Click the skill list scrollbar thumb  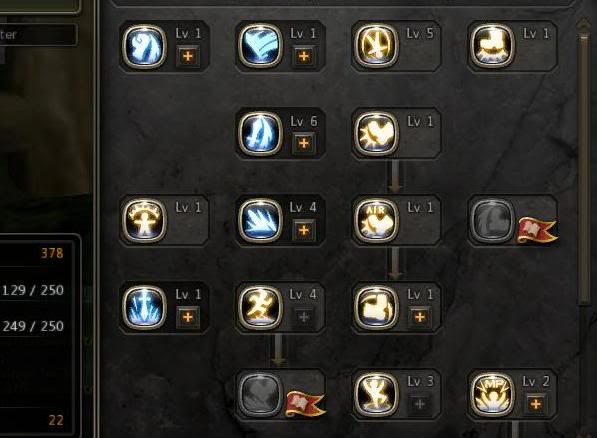click(x=584, y=169)
